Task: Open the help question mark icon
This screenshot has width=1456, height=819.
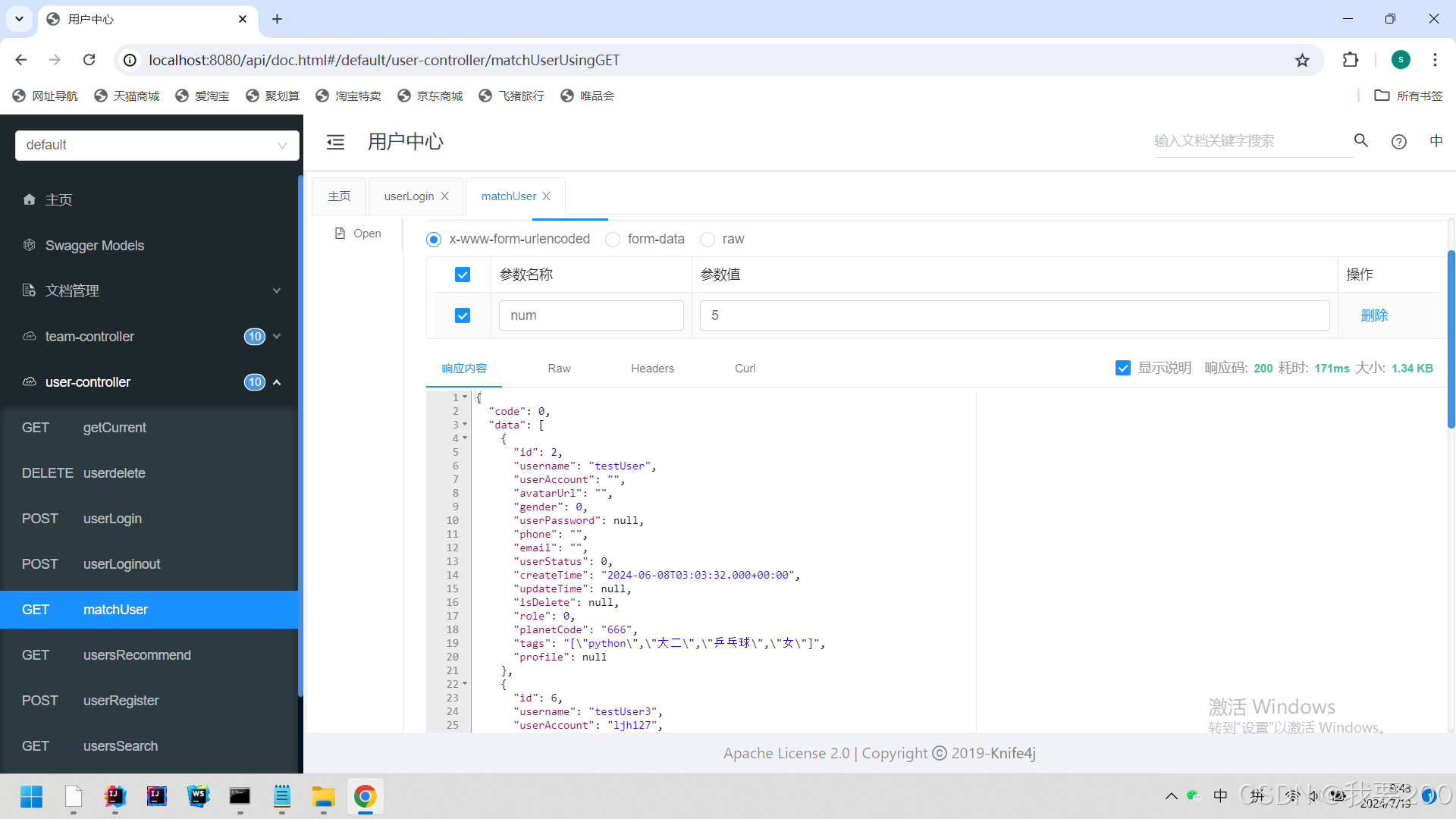Action: coord(1399,142)
